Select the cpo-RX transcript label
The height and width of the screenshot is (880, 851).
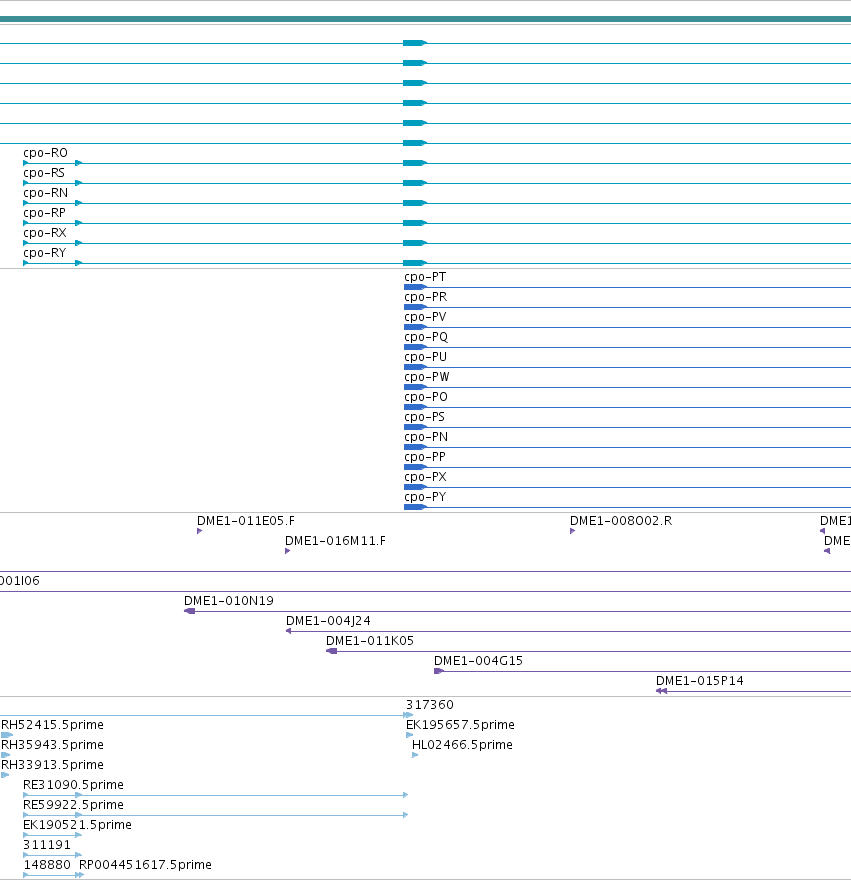[45, 232]
